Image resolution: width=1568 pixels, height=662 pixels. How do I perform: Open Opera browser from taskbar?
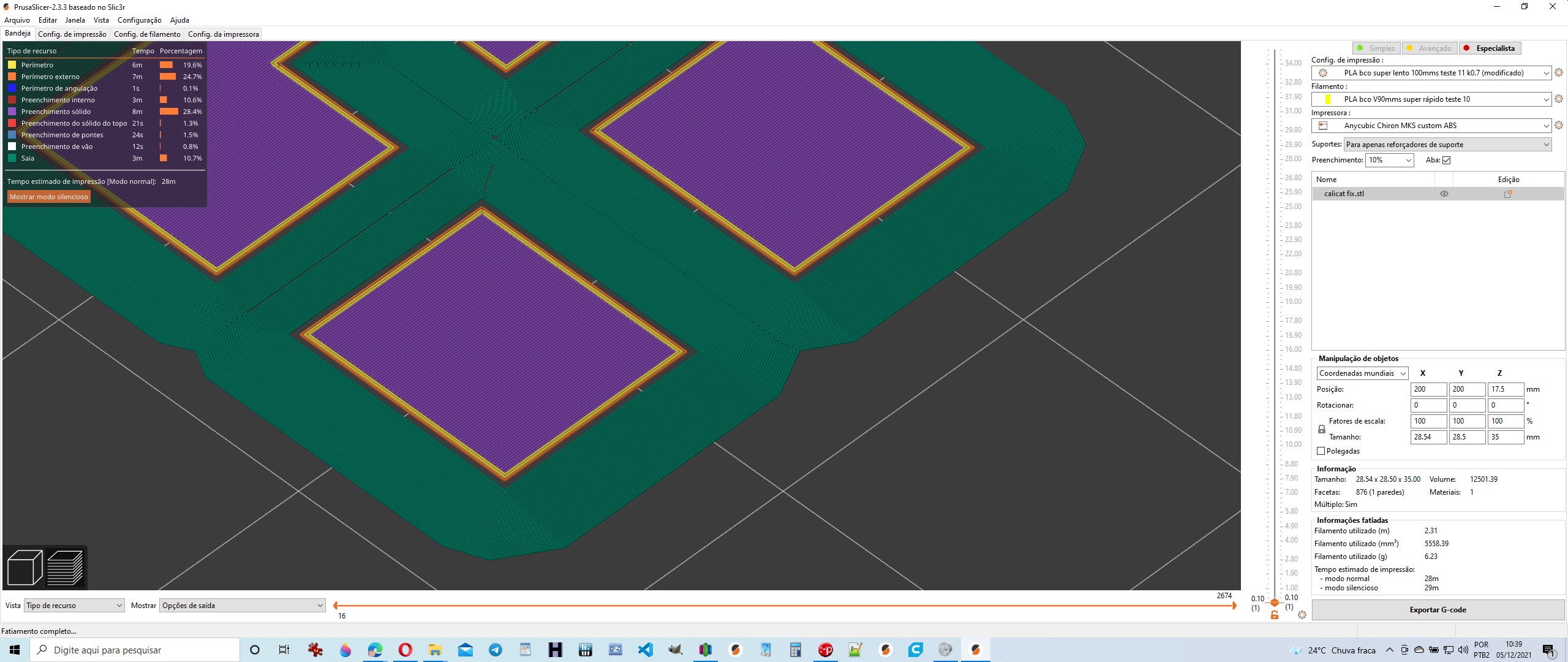click(405, 650)
